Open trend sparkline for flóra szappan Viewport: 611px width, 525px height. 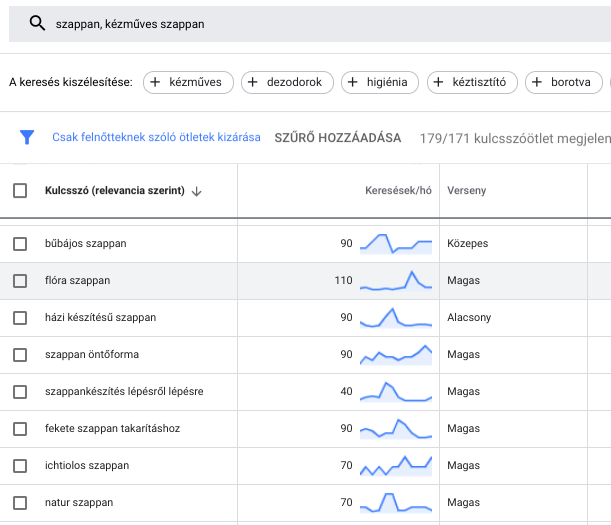click(396, 281)
